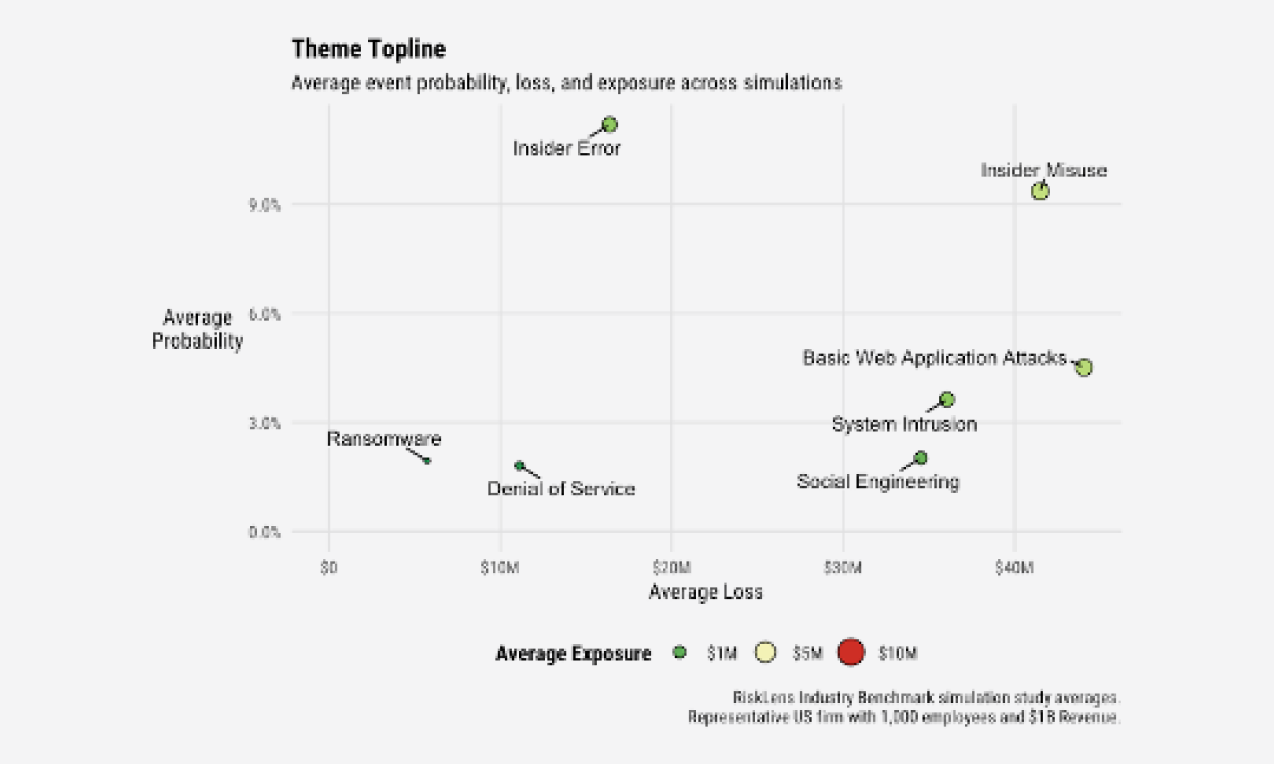
Task: Click the $40M x-axis tick label
Action: coord(1015,568)
